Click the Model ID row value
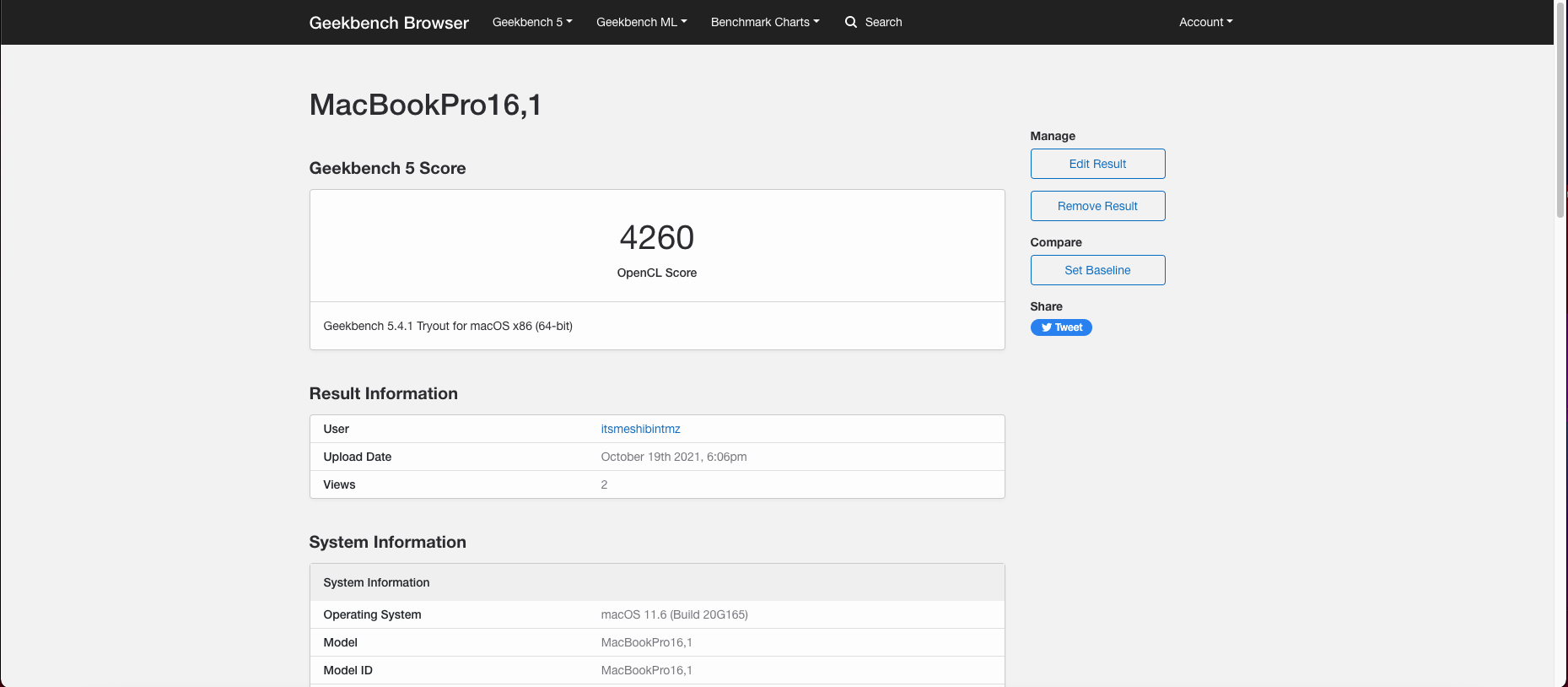The width and height of the screenshot is (1568, 687). [x=646, y=670]
